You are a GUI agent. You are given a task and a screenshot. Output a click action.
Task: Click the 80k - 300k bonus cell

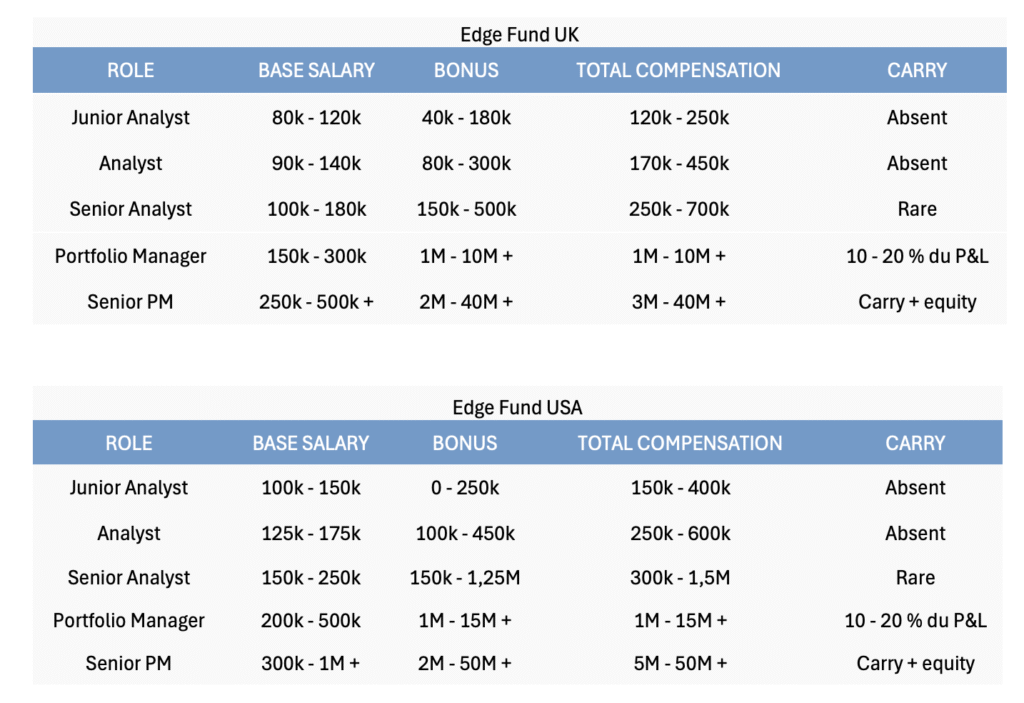point(466,164)
